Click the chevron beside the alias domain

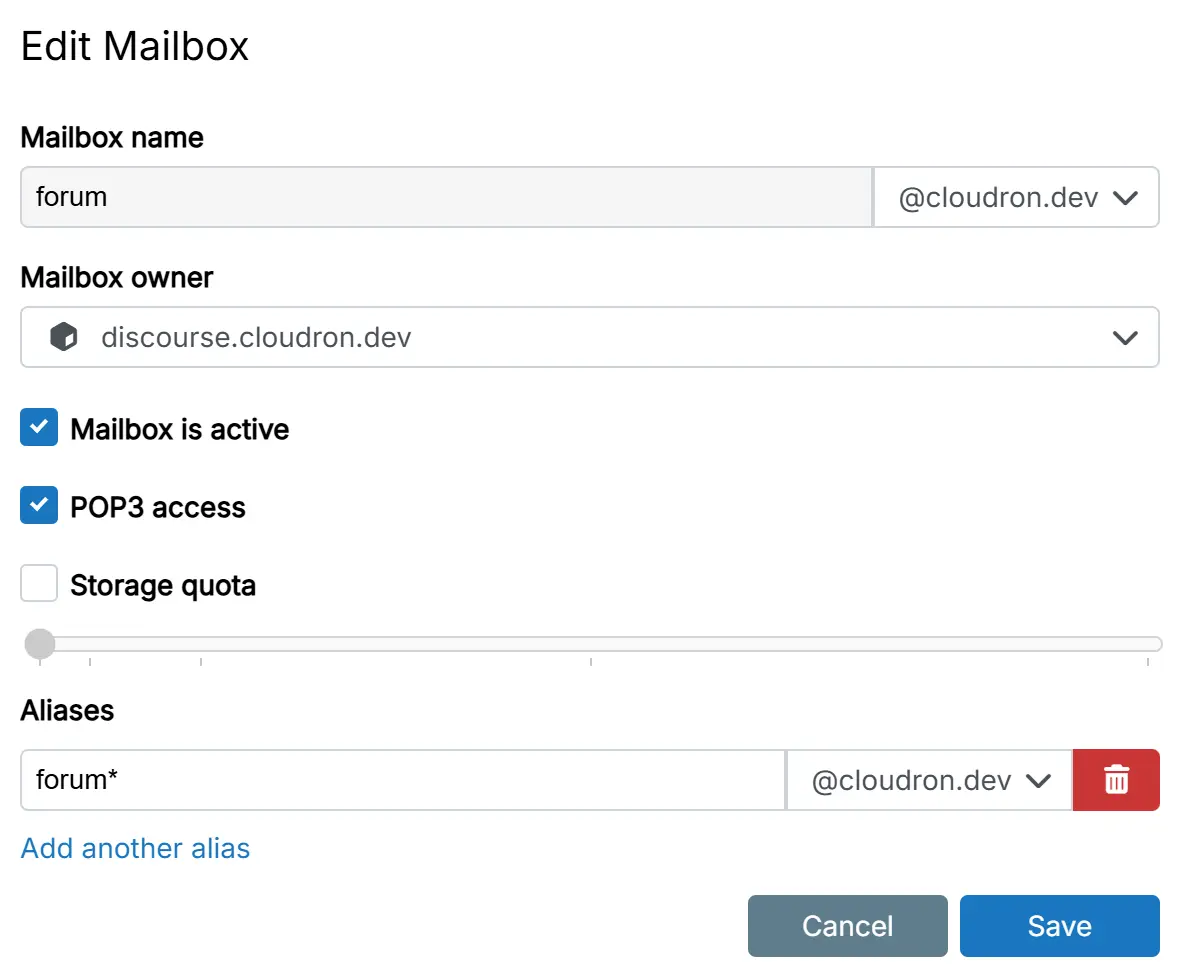1038,780
